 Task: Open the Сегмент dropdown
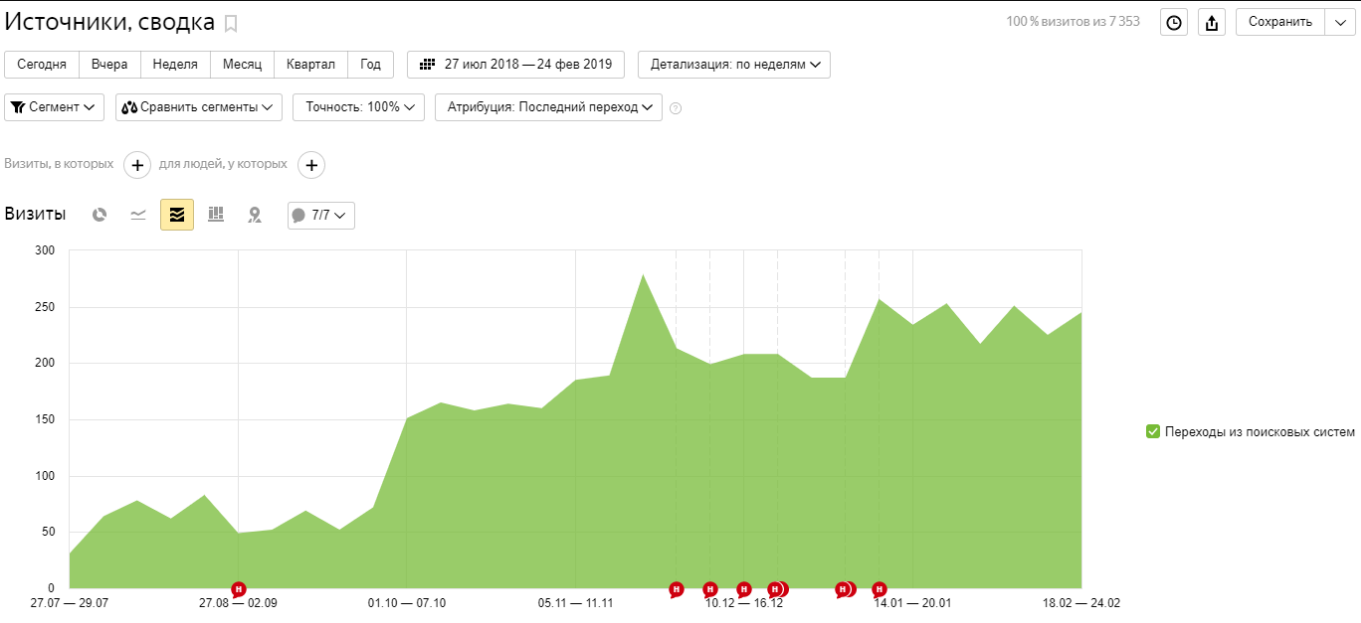[x=55, y=107]
